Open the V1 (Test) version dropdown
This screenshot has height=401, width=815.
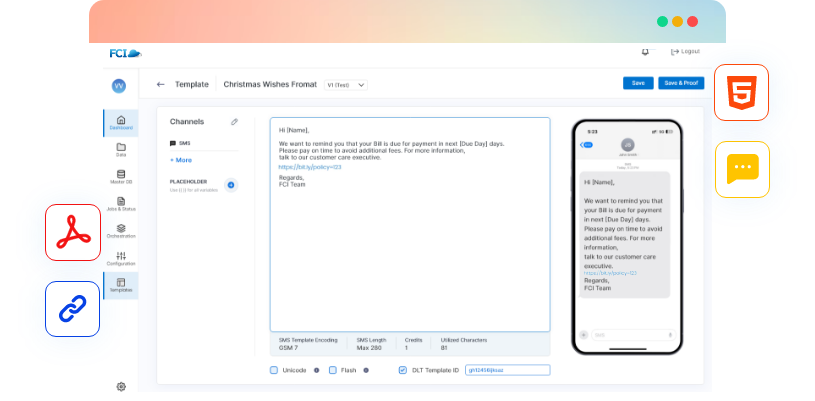(346, 85)
